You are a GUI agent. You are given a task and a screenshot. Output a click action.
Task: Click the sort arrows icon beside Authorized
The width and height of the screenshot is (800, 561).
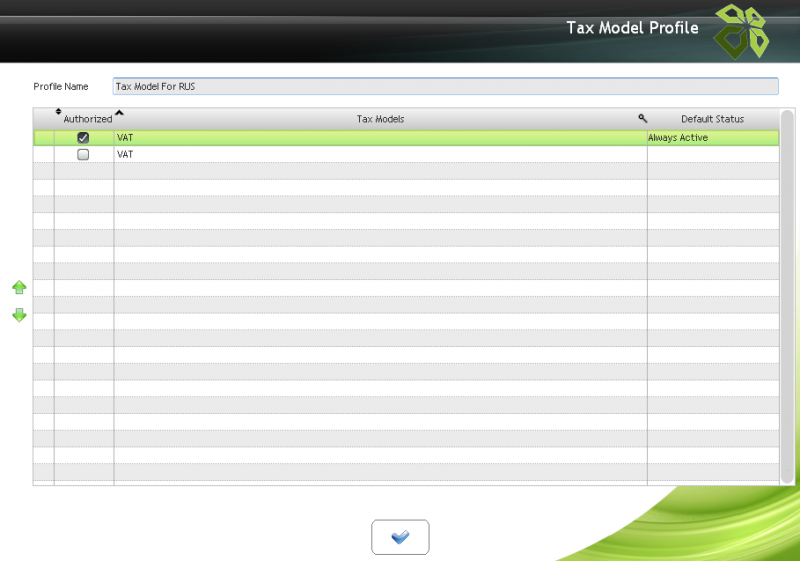point(58,111)
